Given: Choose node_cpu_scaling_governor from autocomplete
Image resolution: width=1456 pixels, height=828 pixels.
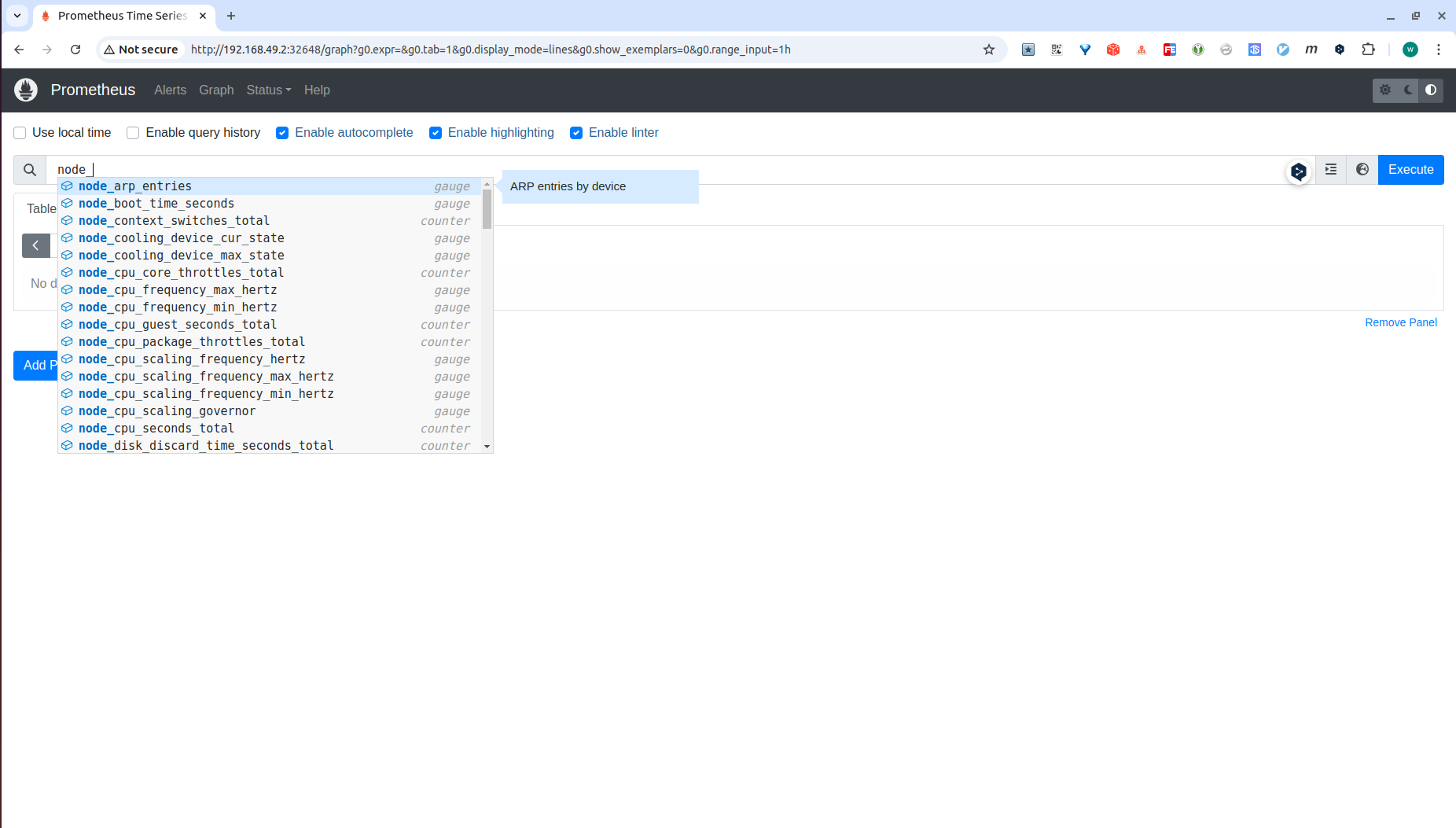Looking at the screenshot, I should click(x=270, y=411).
